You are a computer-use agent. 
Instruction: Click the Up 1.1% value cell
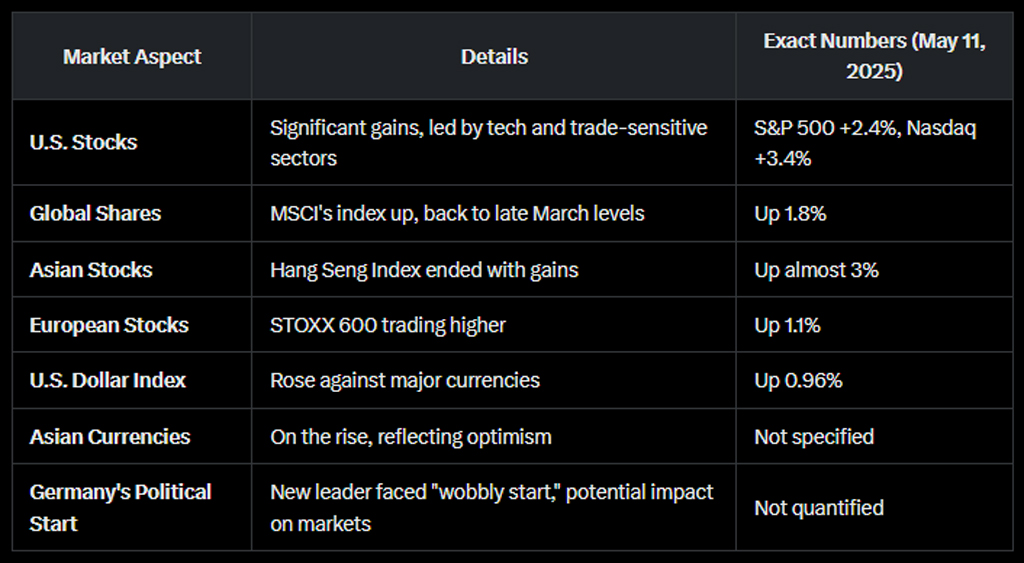click(x=787, y=325)
